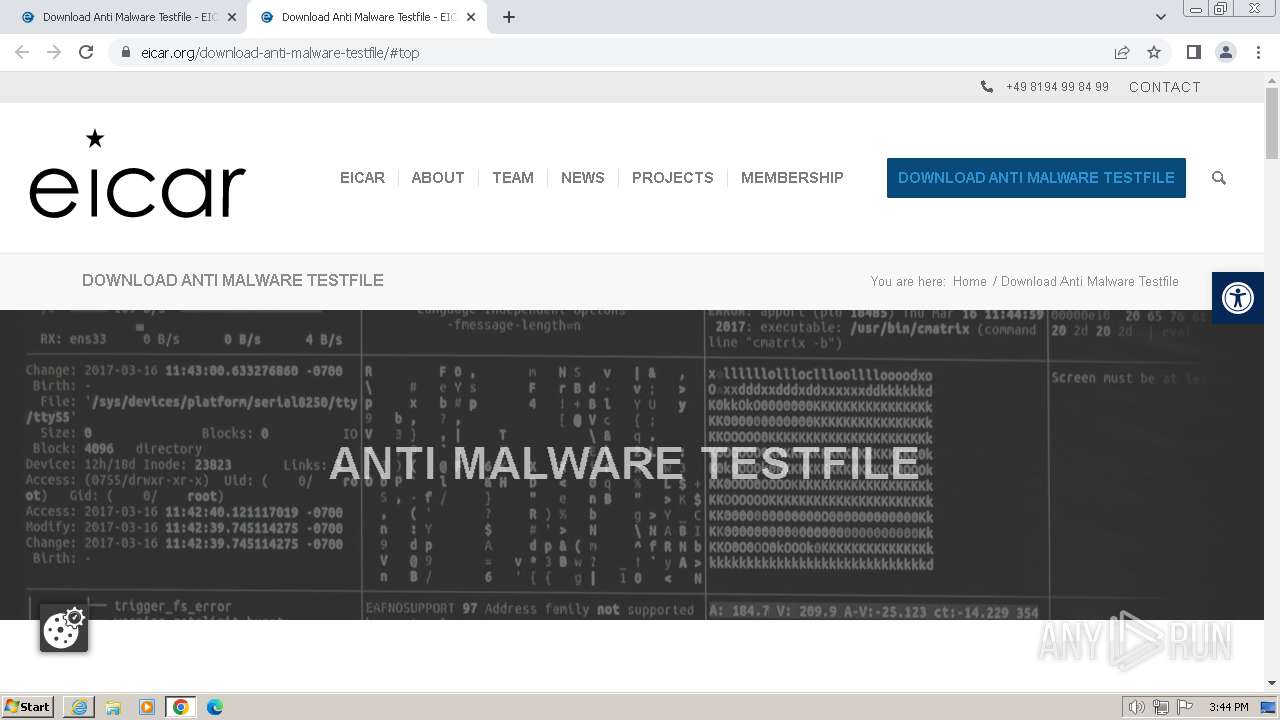Select the second Download Anti Malware tab
This screenshot has height=720, width=1280.
(365, 17)
